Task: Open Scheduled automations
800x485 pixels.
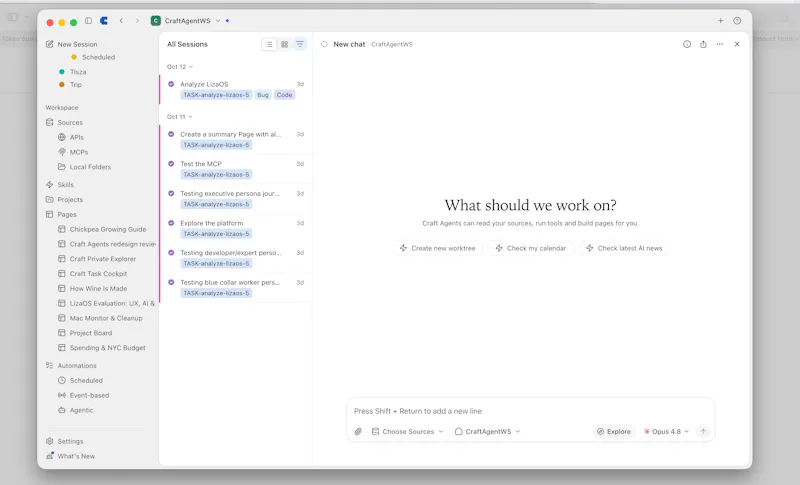Action: pyautogui.click(x=80, y=380)
